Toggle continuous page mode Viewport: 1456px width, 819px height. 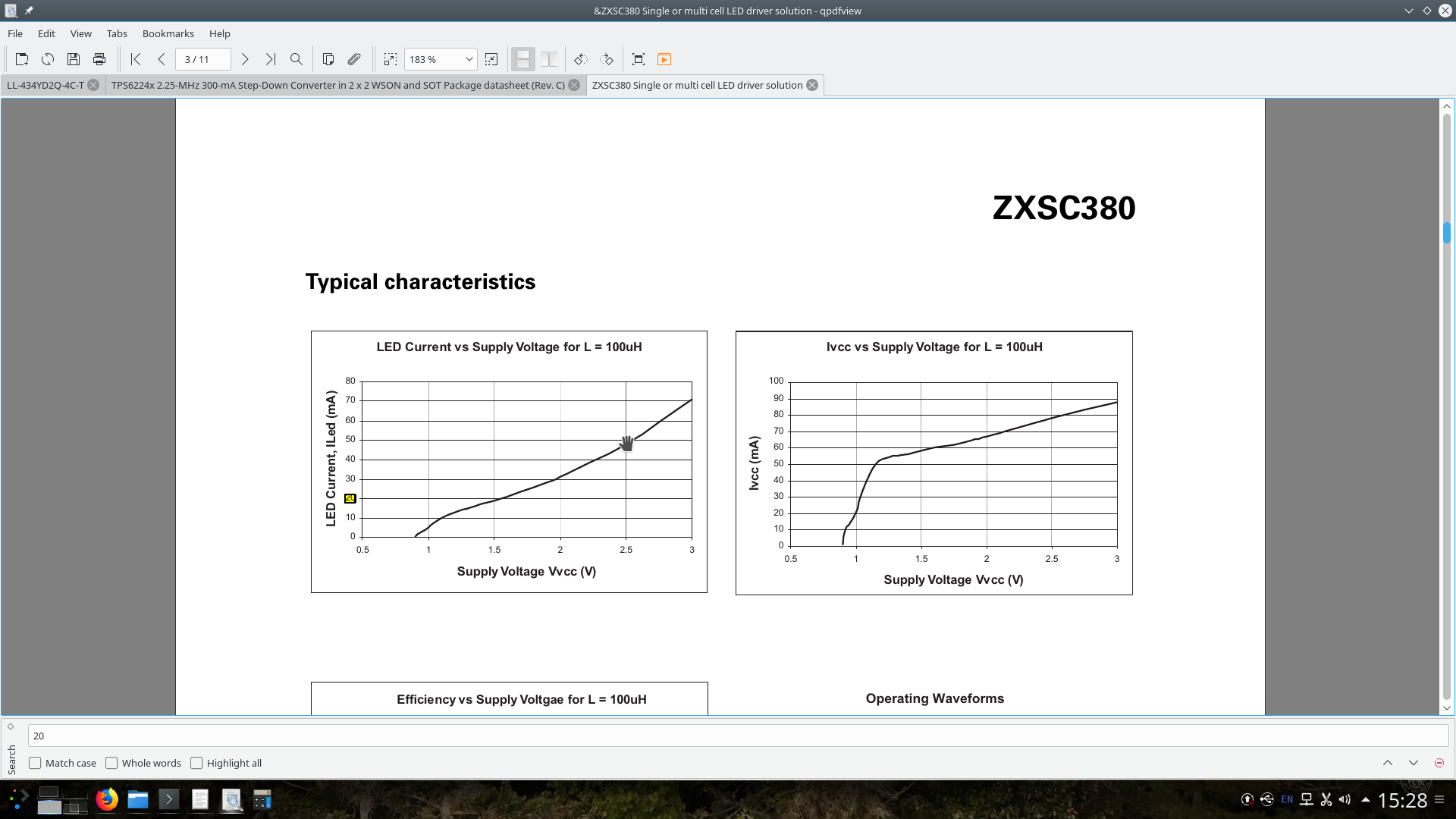coord(523,59)
